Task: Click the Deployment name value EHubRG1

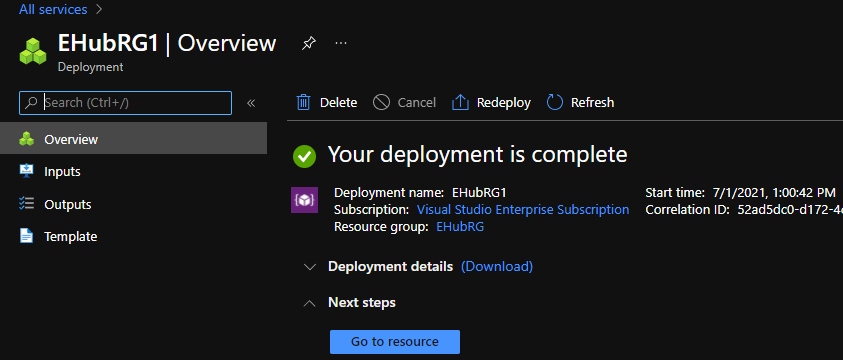Action: [479, 192]
